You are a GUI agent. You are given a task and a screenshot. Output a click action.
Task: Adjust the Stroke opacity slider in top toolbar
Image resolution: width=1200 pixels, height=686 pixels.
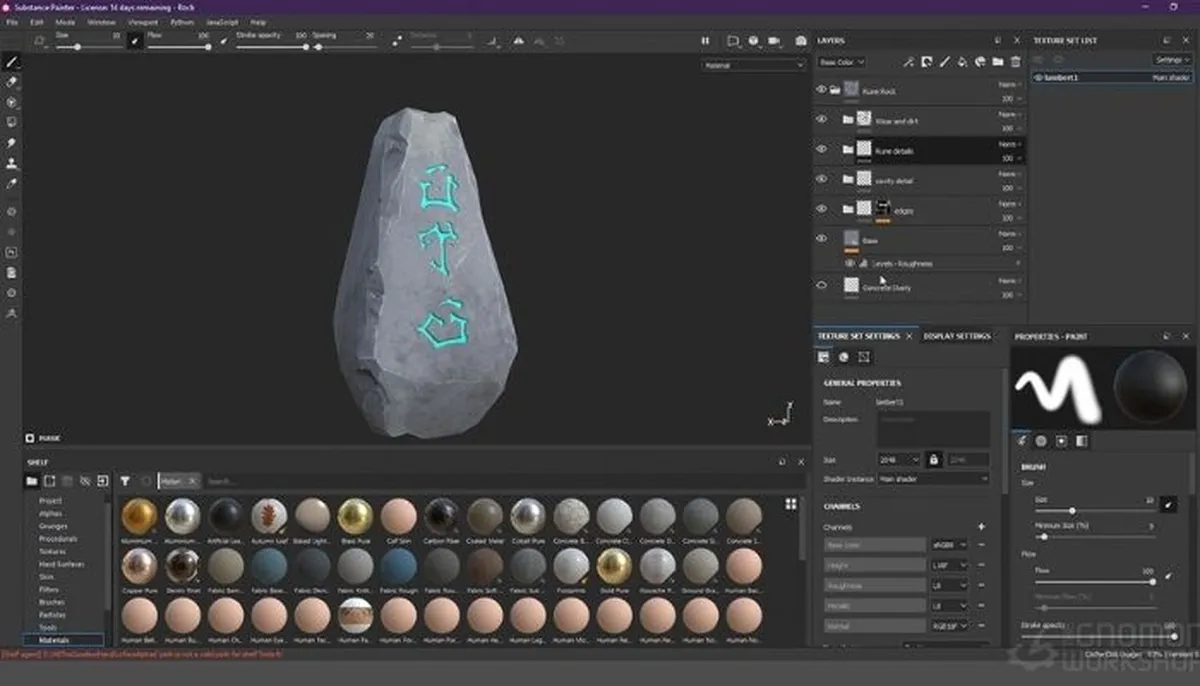coord(272,47)
